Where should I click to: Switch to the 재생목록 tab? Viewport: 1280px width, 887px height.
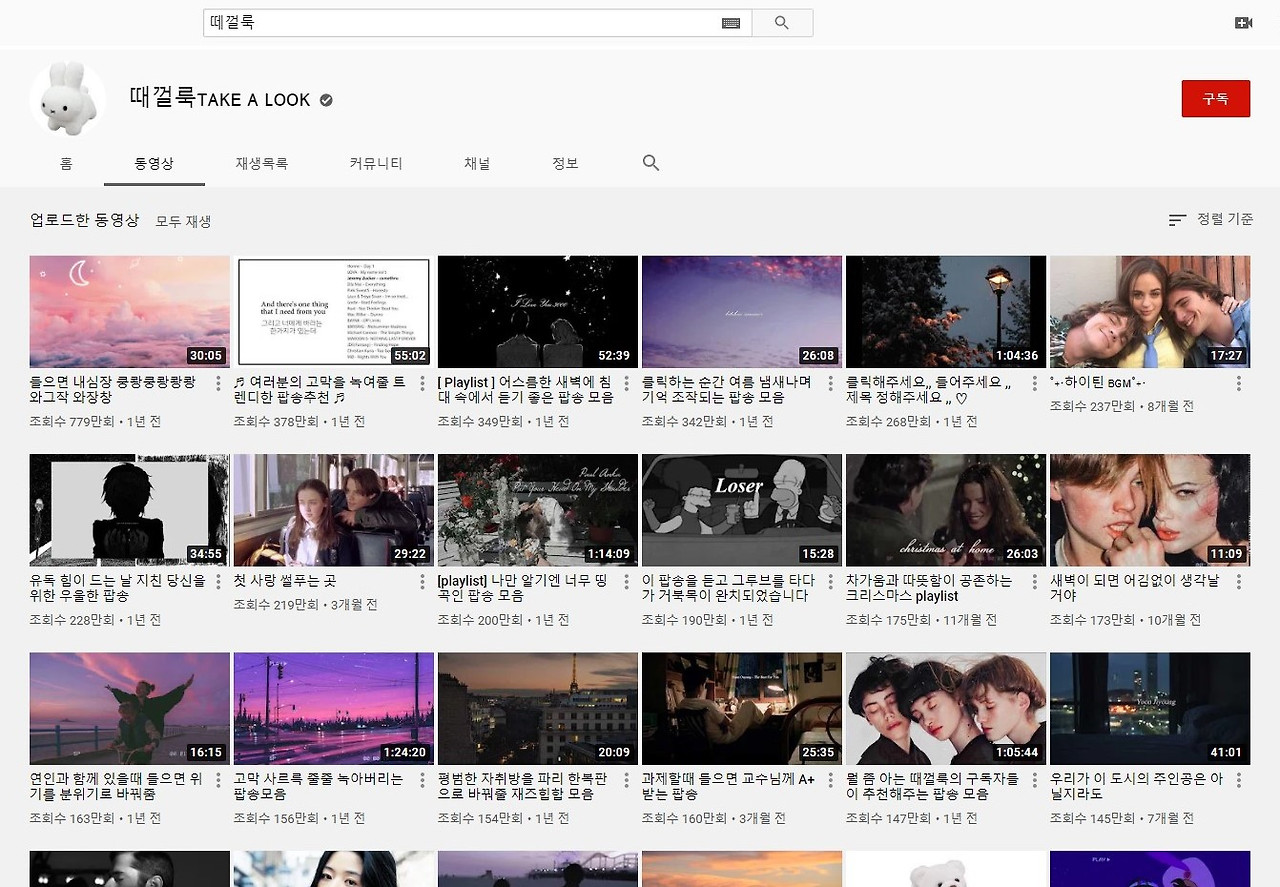[261, 162]
